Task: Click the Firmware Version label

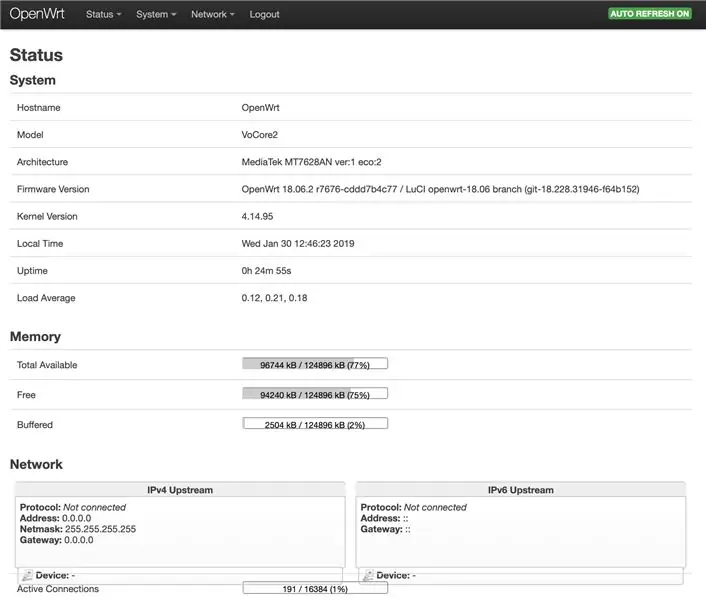Action: tap(53, 189)
